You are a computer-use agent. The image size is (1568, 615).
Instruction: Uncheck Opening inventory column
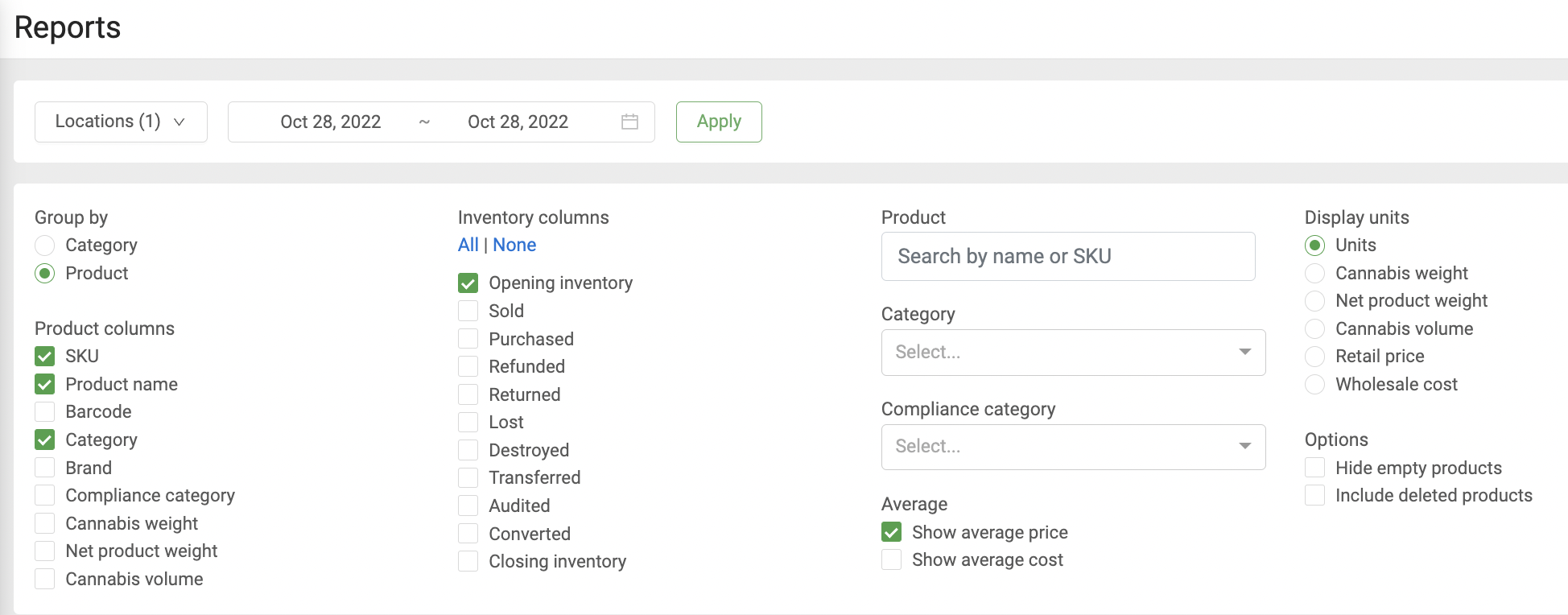click(468, 283)
